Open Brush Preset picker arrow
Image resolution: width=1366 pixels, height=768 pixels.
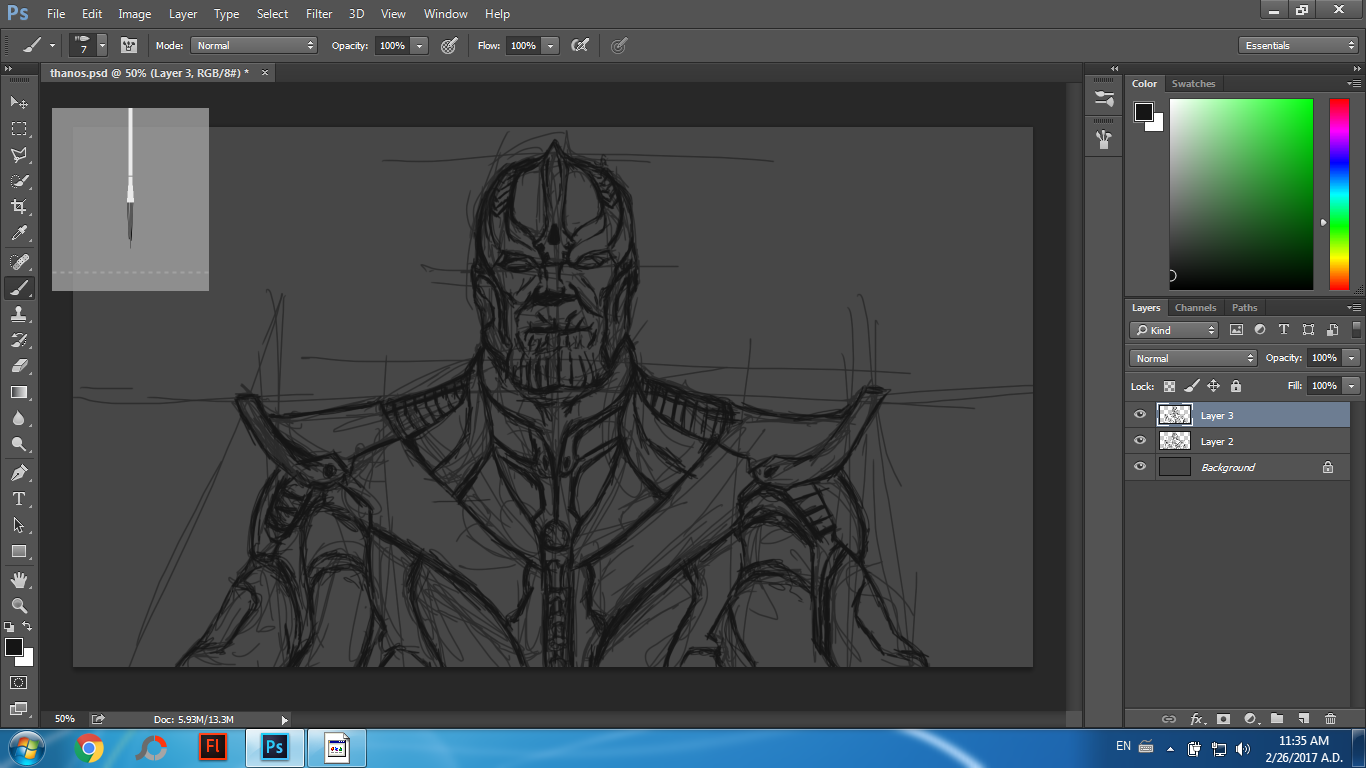point(101,45)
